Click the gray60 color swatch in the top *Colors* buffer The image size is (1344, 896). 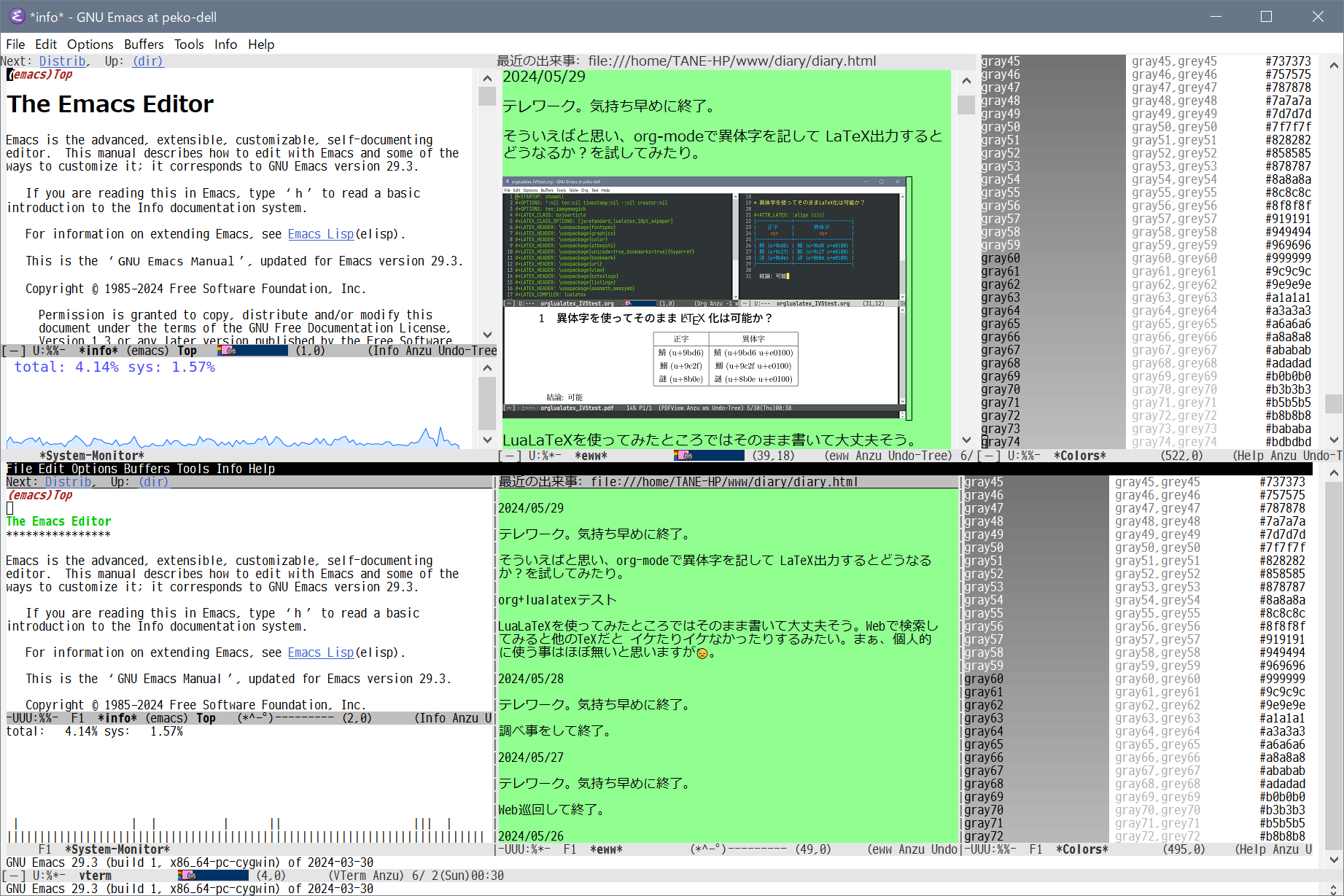pyautogui.click(x=1053, y=258)
